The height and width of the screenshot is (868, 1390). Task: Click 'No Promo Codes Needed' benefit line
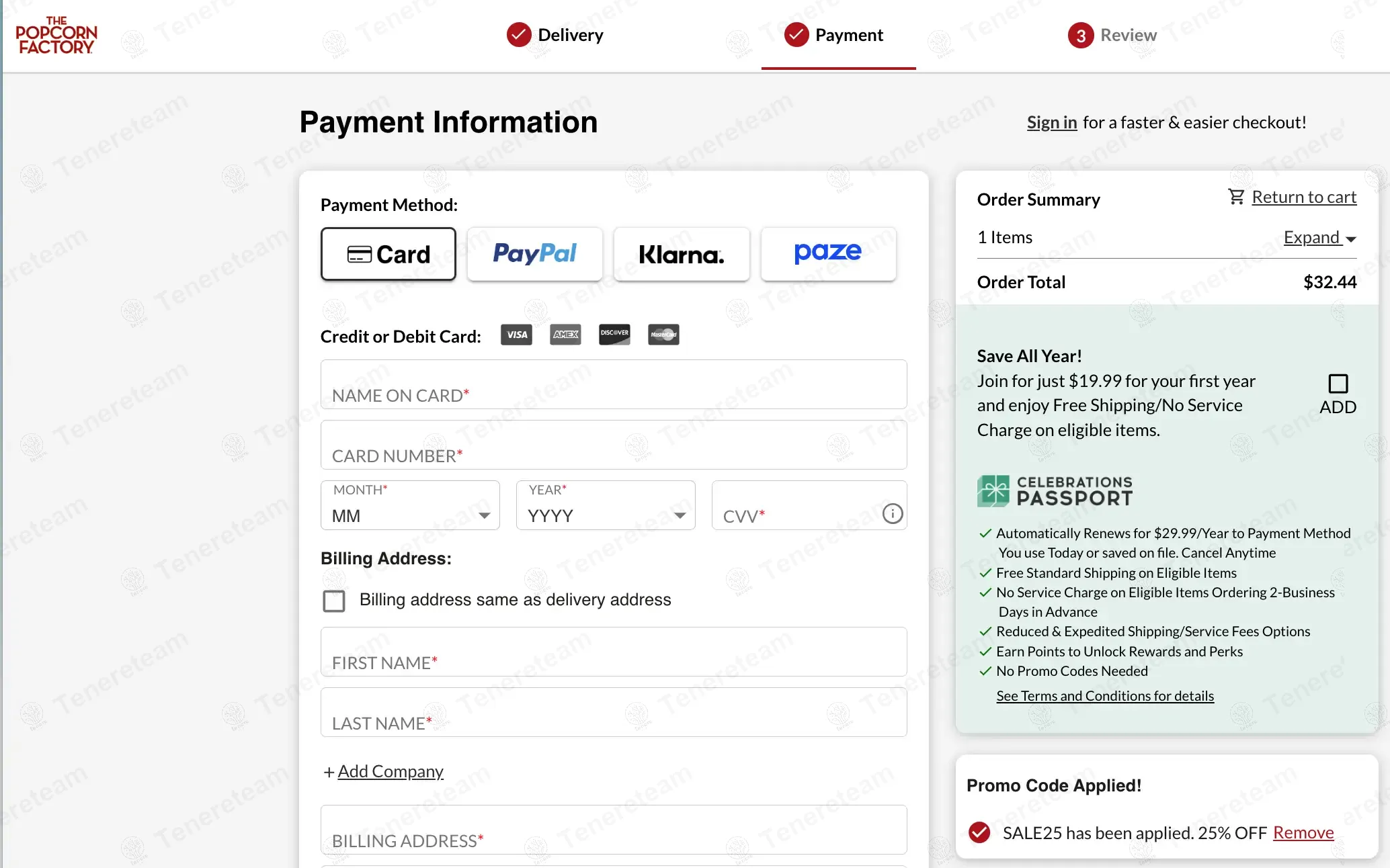point(1072,671)
